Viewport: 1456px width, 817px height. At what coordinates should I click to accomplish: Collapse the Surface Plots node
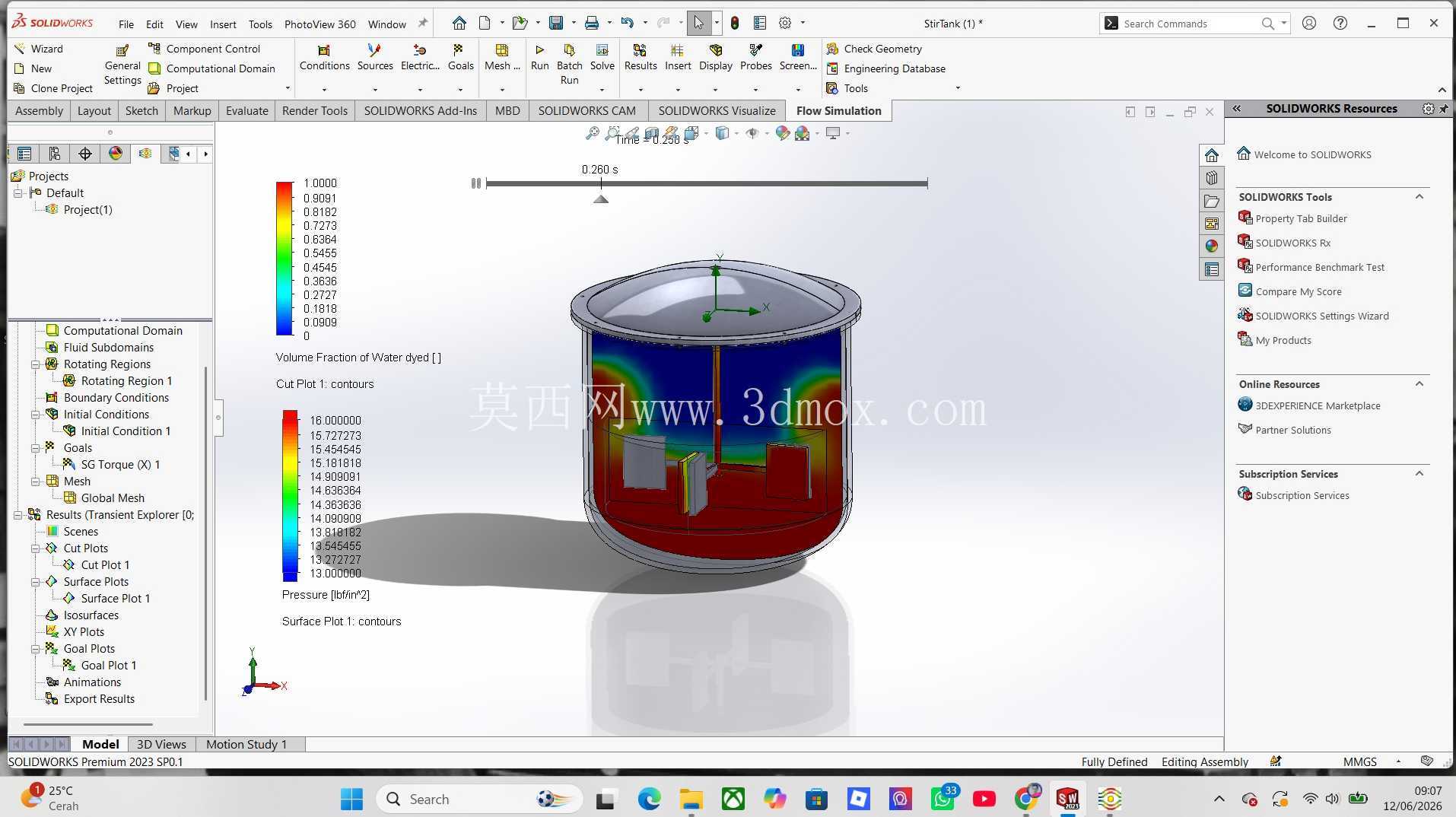tap(35, 582)
